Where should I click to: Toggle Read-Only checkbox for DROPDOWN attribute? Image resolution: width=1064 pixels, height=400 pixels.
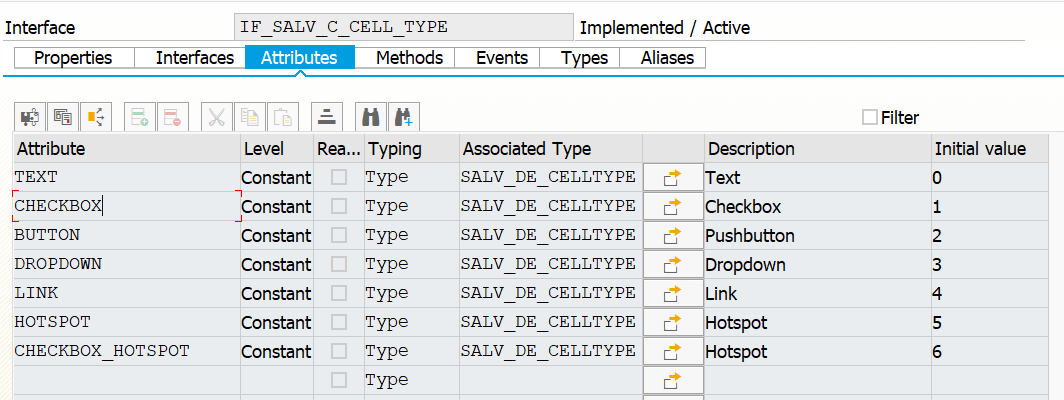[339, 265]
